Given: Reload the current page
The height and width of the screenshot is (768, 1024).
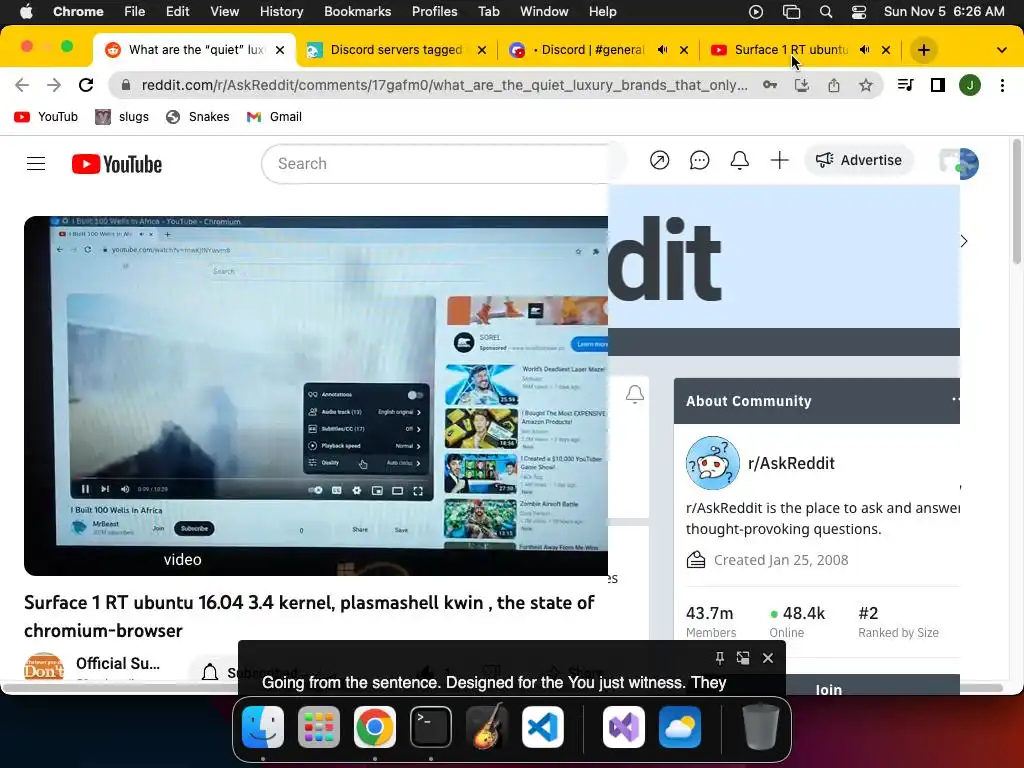Looking at the screenshot, I should click(x=86, y=85).
